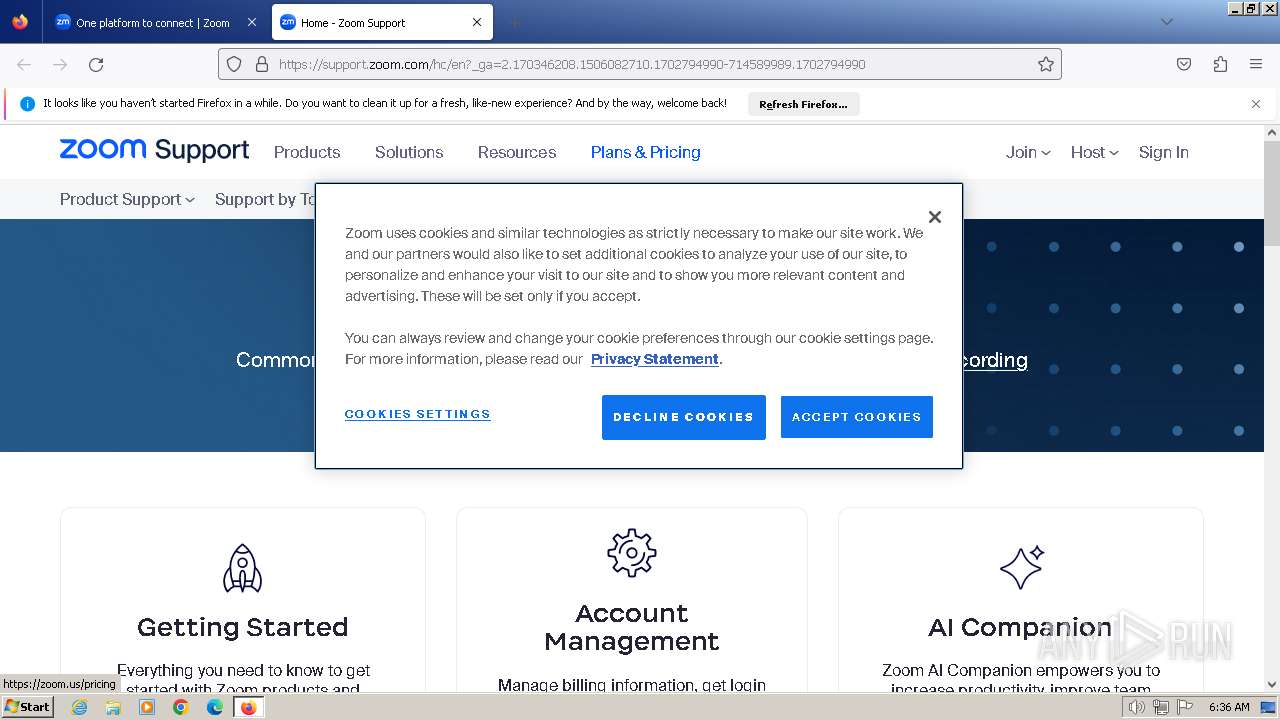This screenshot has width=1280, height=720.
Task: Dismiss the Firefox refresh notification bar
Action: [1256, 104]
